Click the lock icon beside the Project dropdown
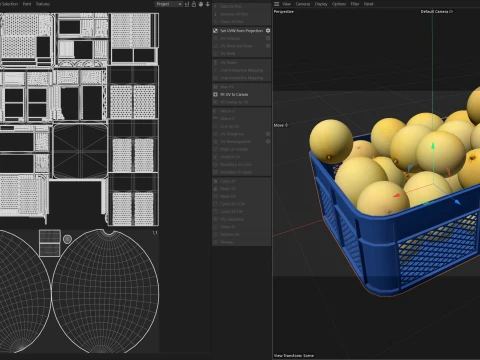Screen dimensions: 480x360 [194, 4]
